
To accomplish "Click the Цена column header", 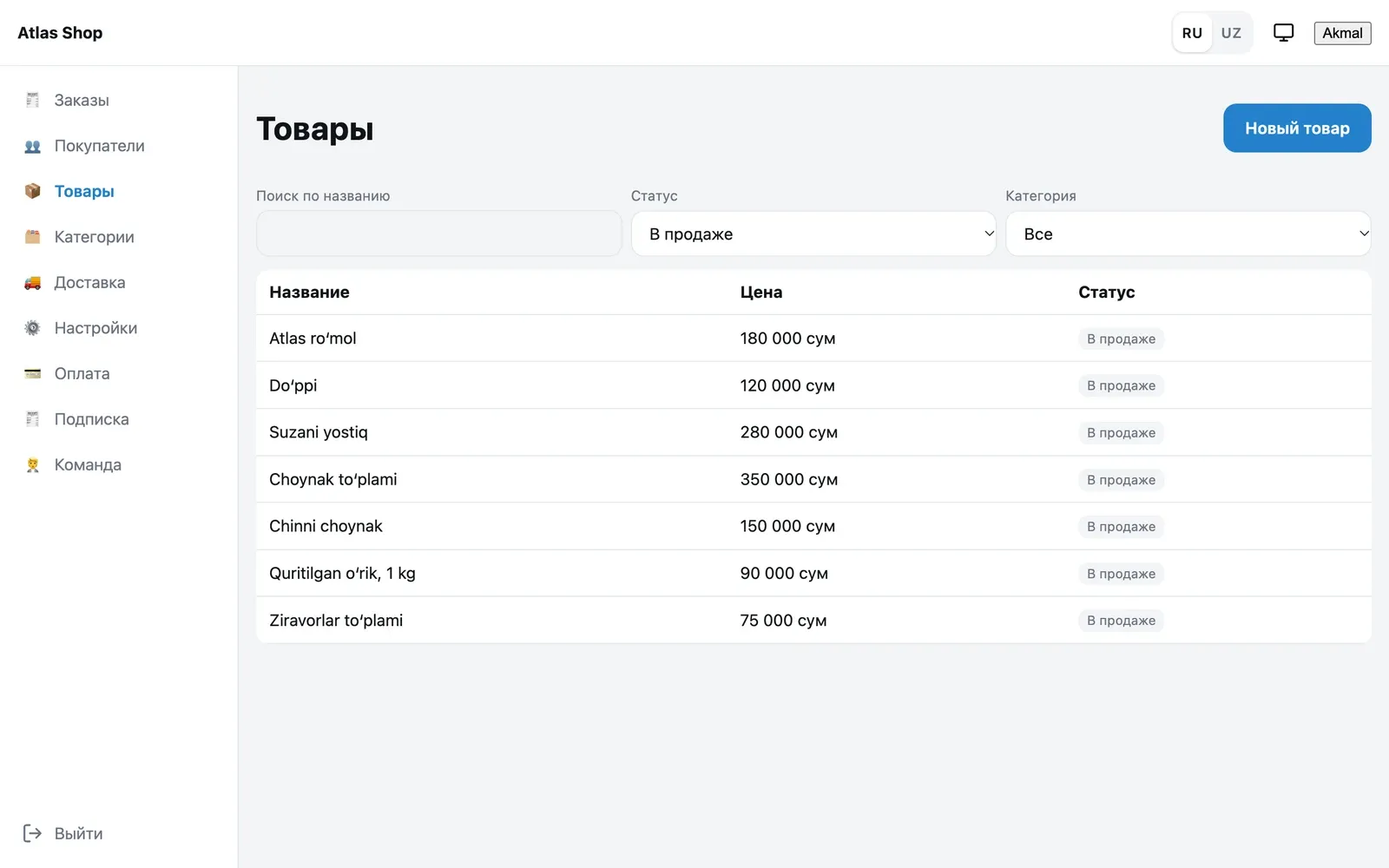I will (761, 293).
